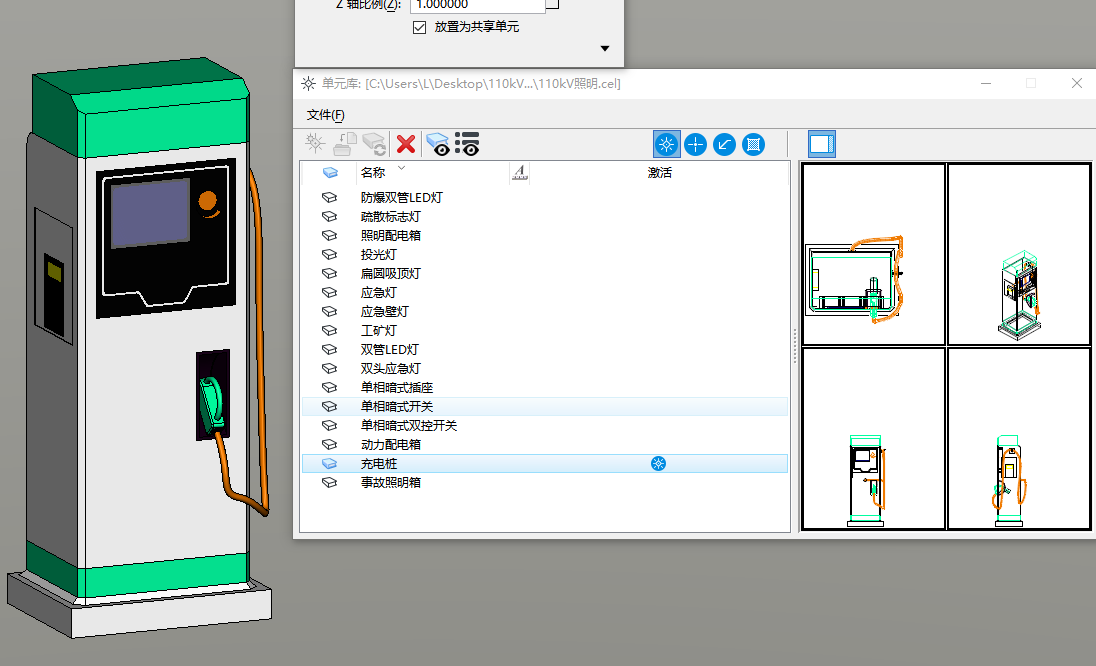Click the lock checkbox beside Z scale field
Image resolution: width=1096 pixels, height=666 pixels.
[552, 3]
